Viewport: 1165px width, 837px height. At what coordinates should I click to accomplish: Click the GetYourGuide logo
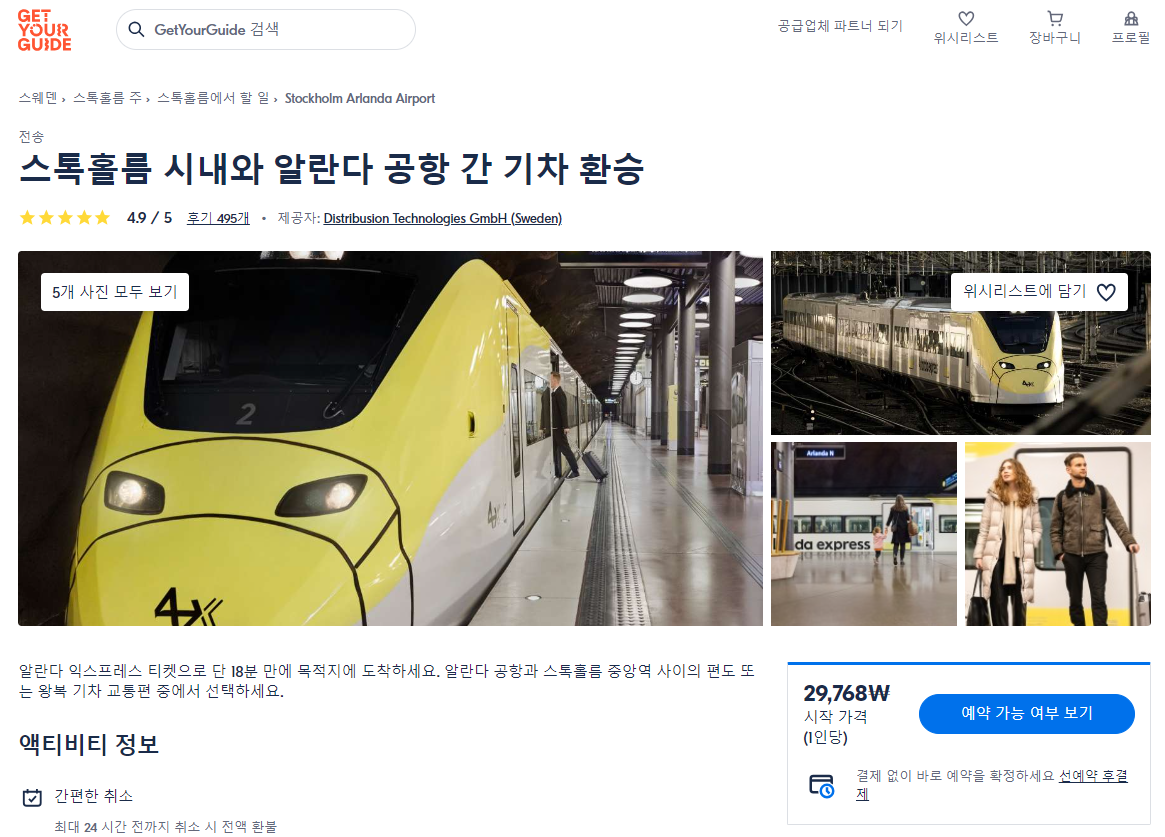[x=45, y=30]
